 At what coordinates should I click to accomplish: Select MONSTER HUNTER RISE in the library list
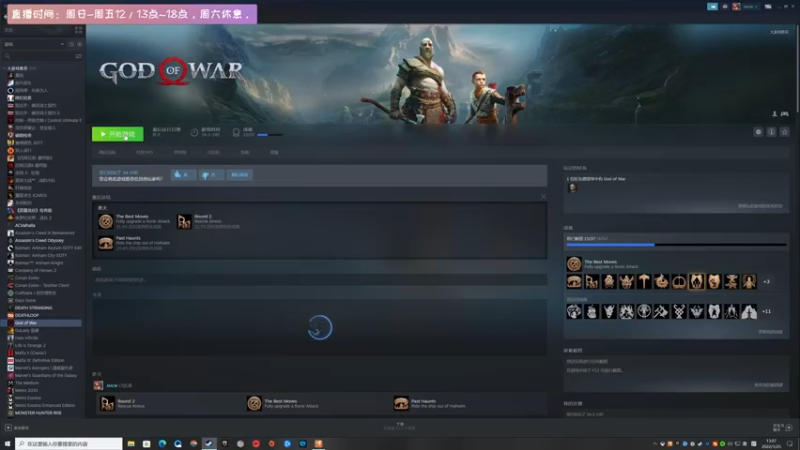click(38, 413)
